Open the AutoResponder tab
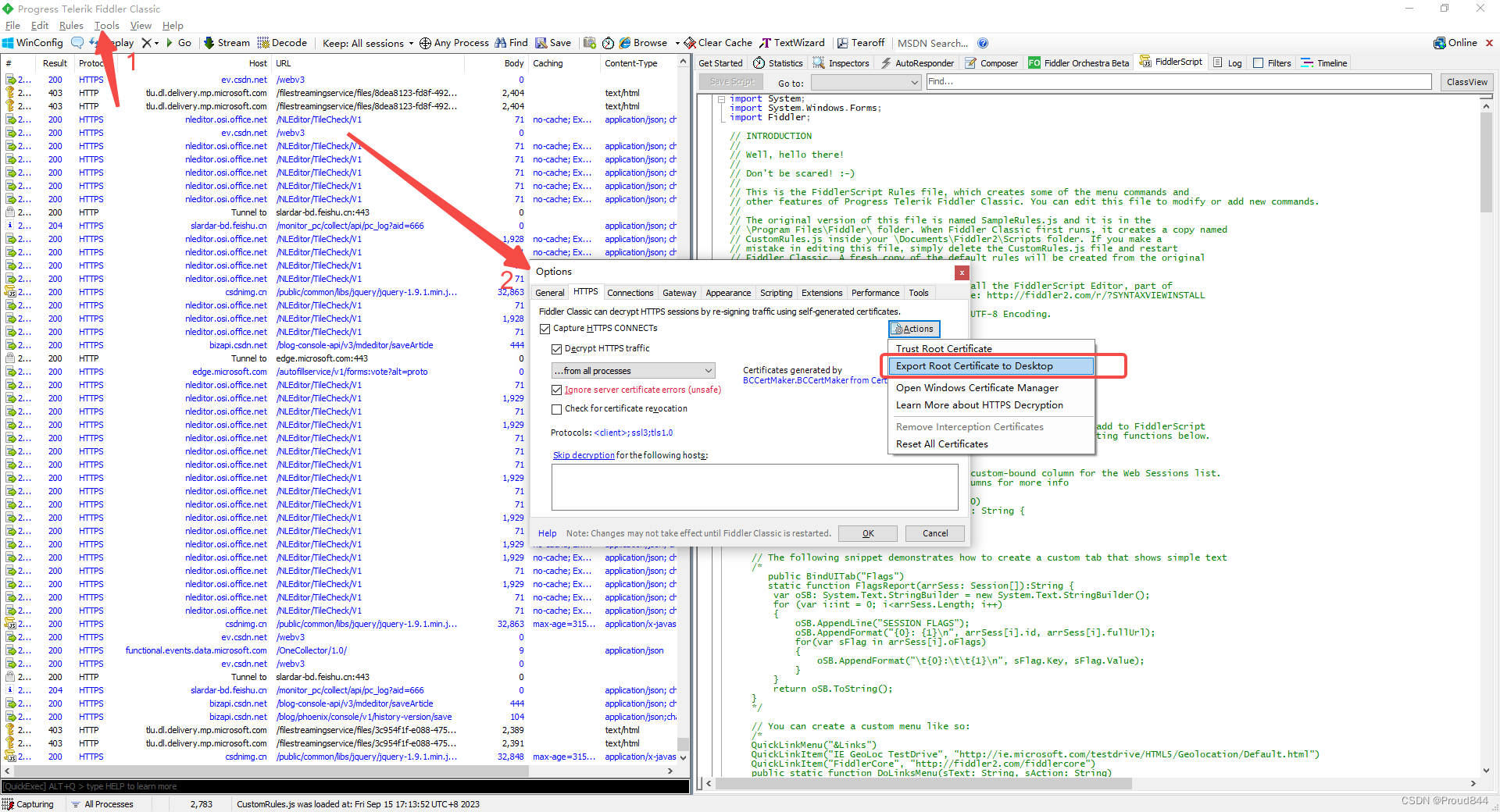Image resolution: width=1500 pixels, height=812 pixels. pyautogui.click(x=917, y=63)
